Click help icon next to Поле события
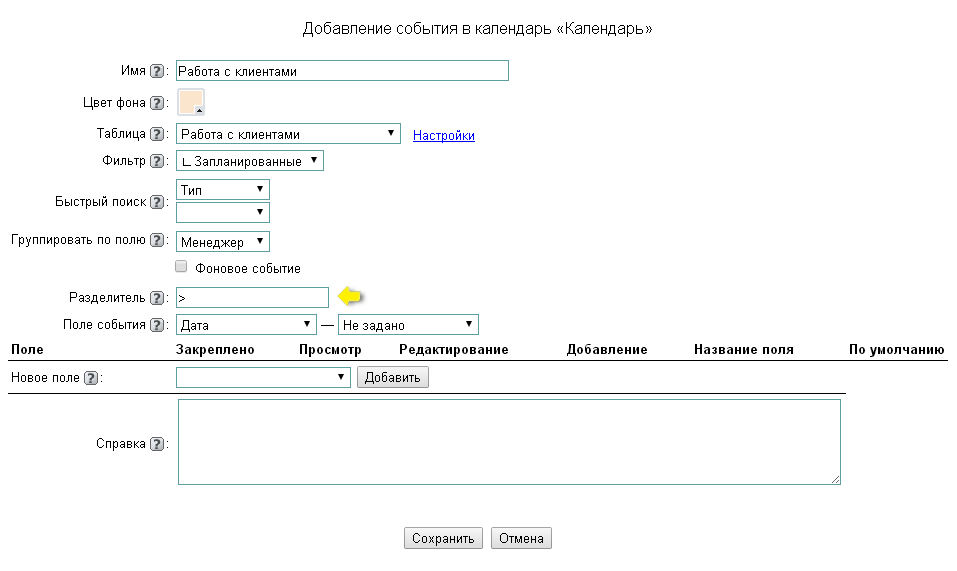 (x=156, y=325)
